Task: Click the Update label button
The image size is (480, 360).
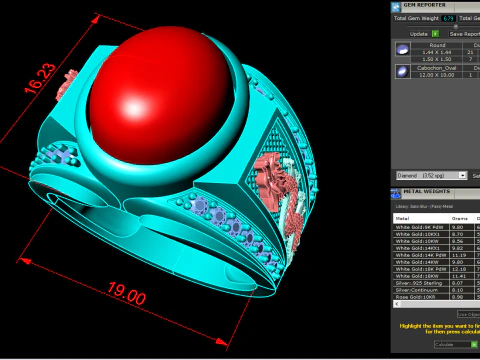Action: tap(419, 34)
